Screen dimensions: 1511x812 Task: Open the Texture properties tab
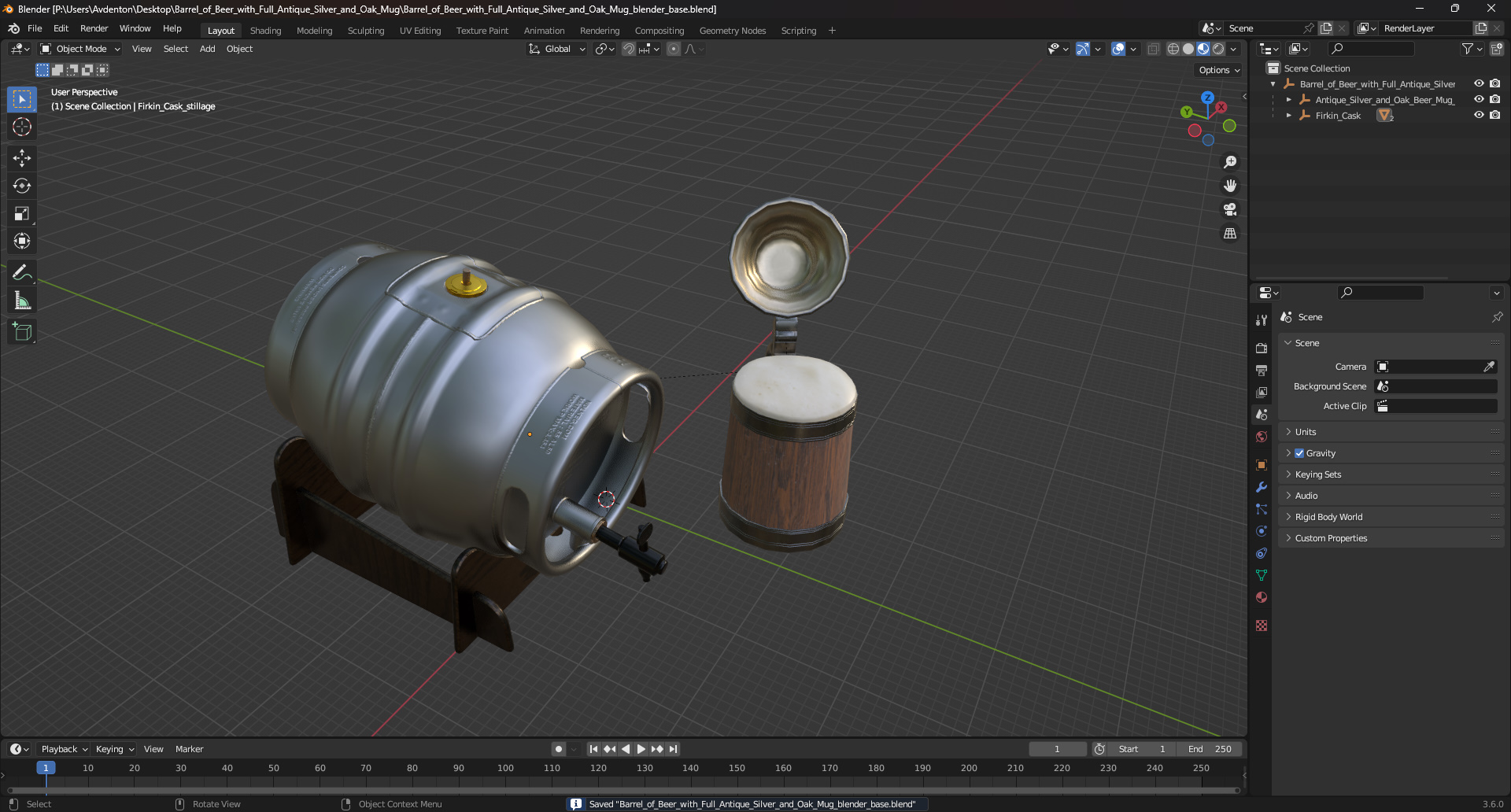click(x=1262, y=626)
